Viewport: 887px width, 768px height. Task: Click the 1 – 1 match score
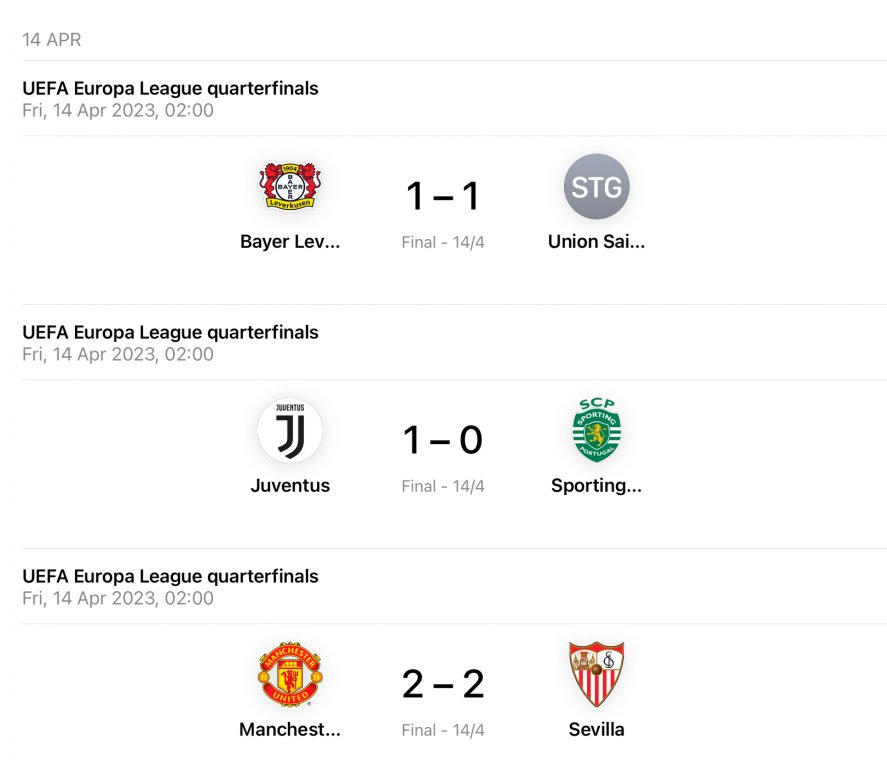pyautogui.click(x=443, y=197)
